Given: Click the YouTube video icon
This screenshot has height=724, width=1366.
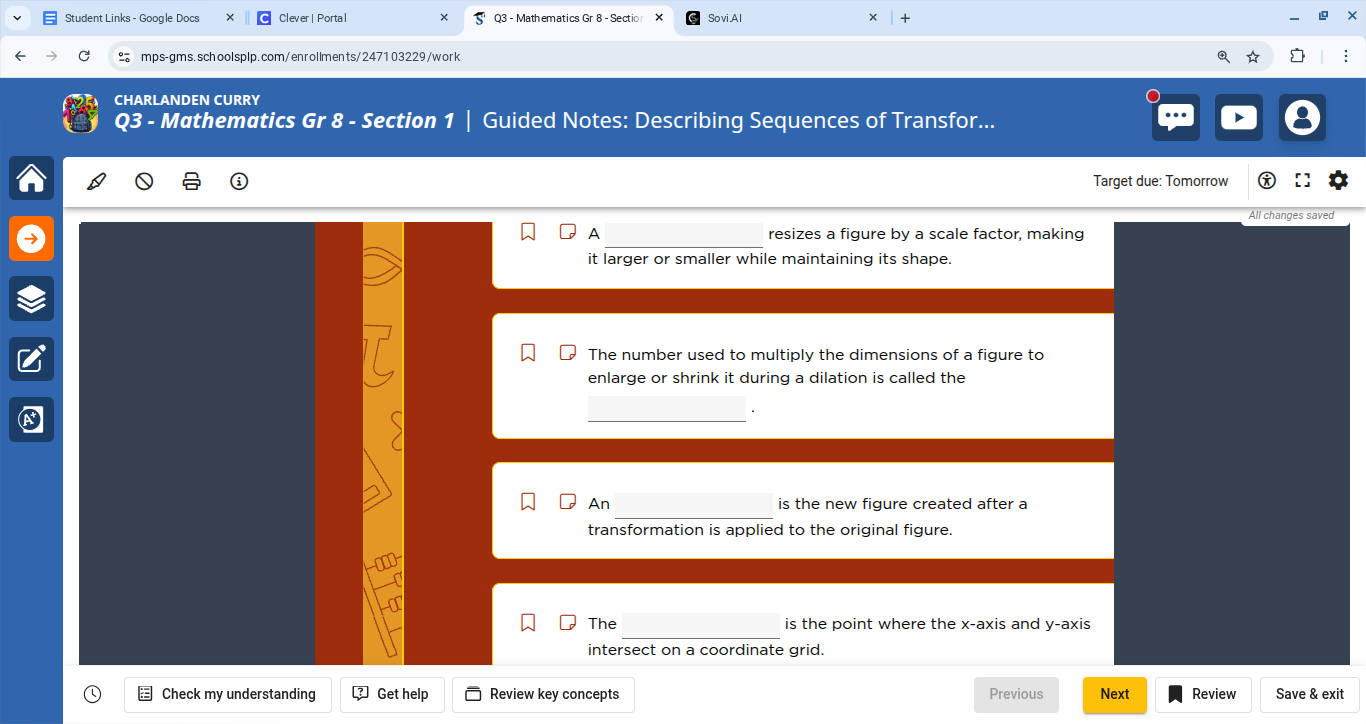Looking at the screenshot, I should (x=1238, y=117).
